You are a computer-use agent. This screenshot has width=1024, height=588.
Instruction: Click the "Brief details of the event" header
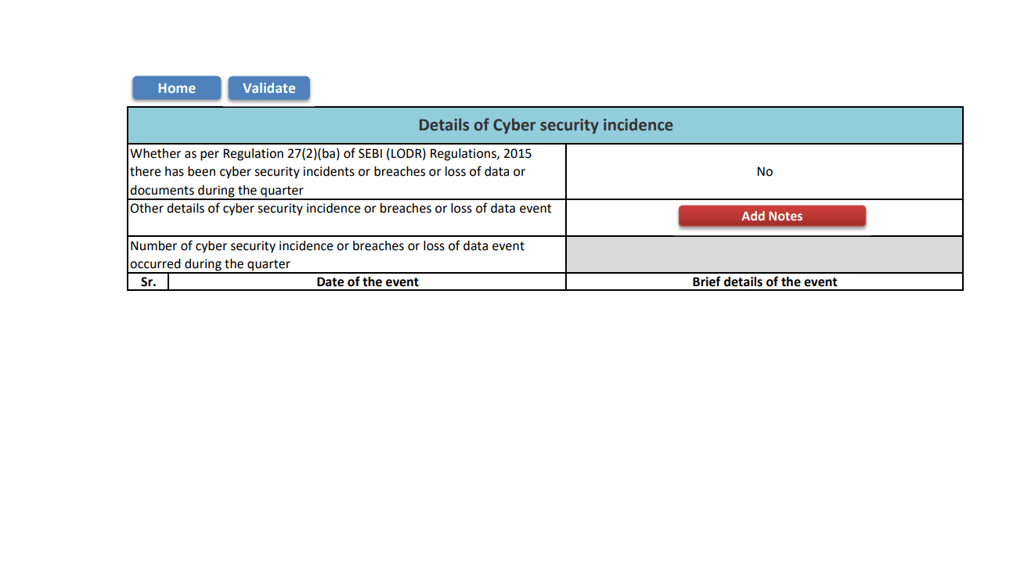[764, 282]
